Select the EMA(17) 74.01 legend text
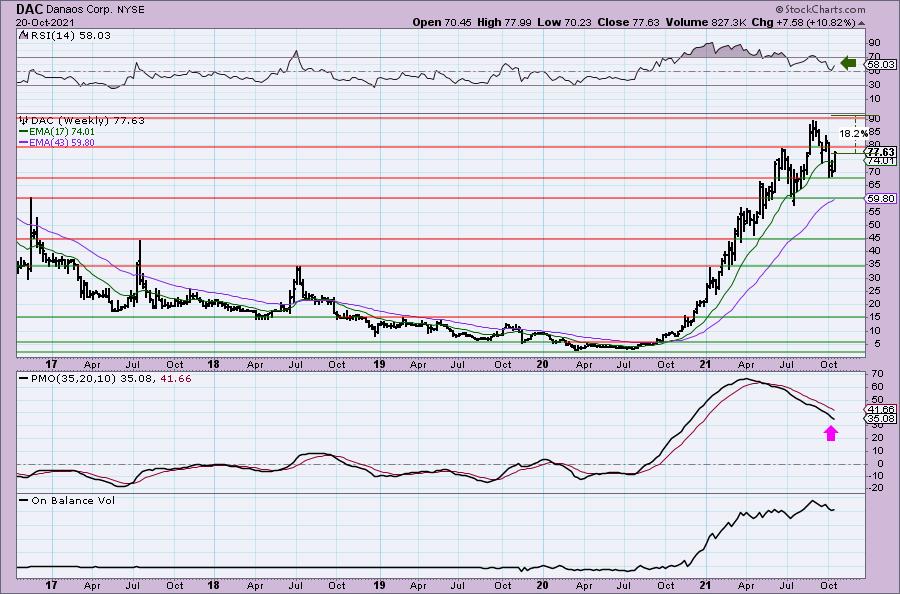The width and height of the screenshot is (900, 594). (61, 131)
